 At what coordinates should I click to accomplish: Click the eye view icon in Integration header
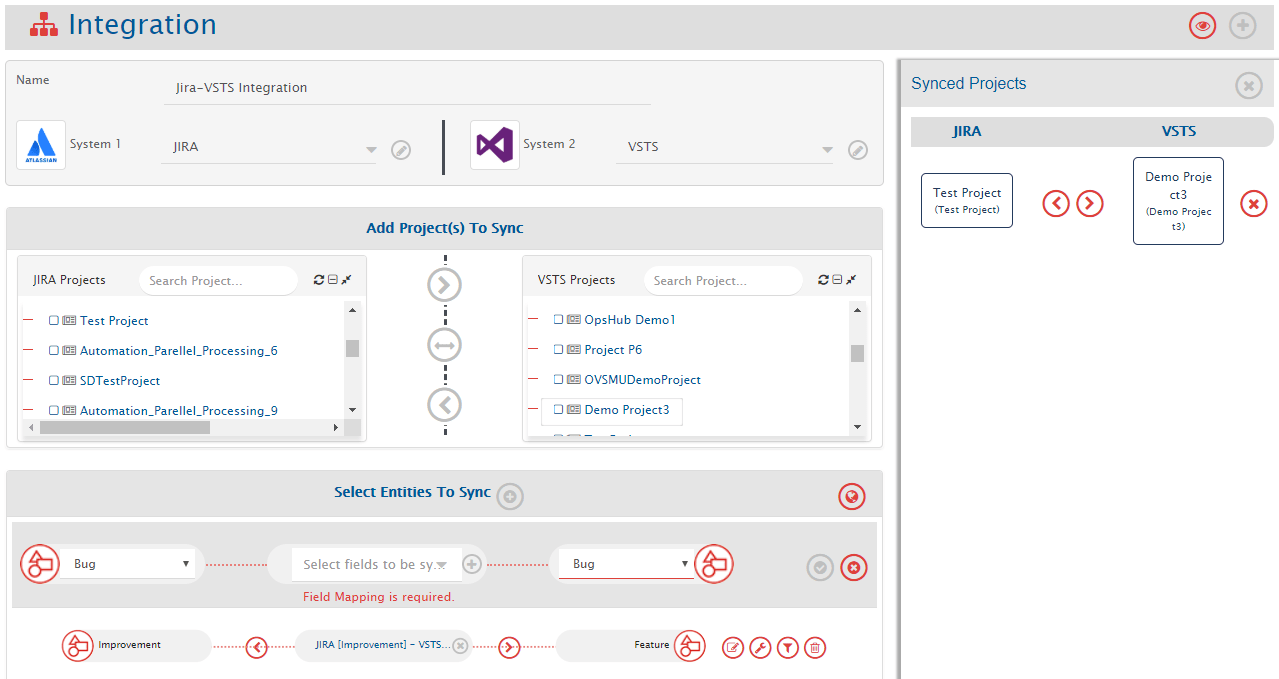point(1202,26)
